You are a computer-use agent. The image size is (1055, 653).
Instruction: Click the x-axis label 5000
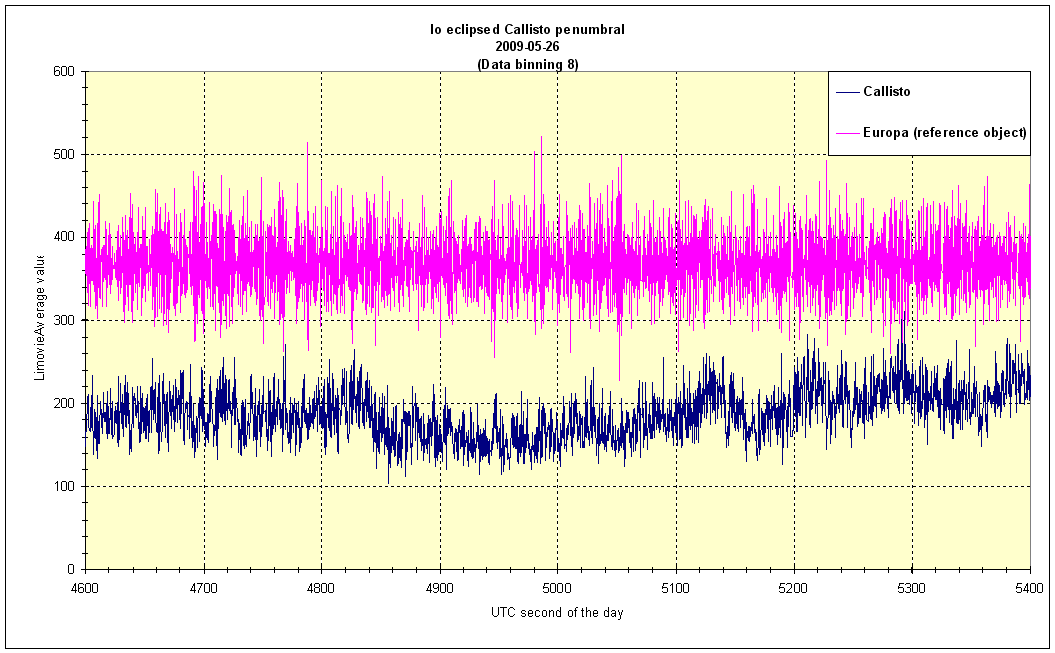pyautogui.click(x=557, y=588)
